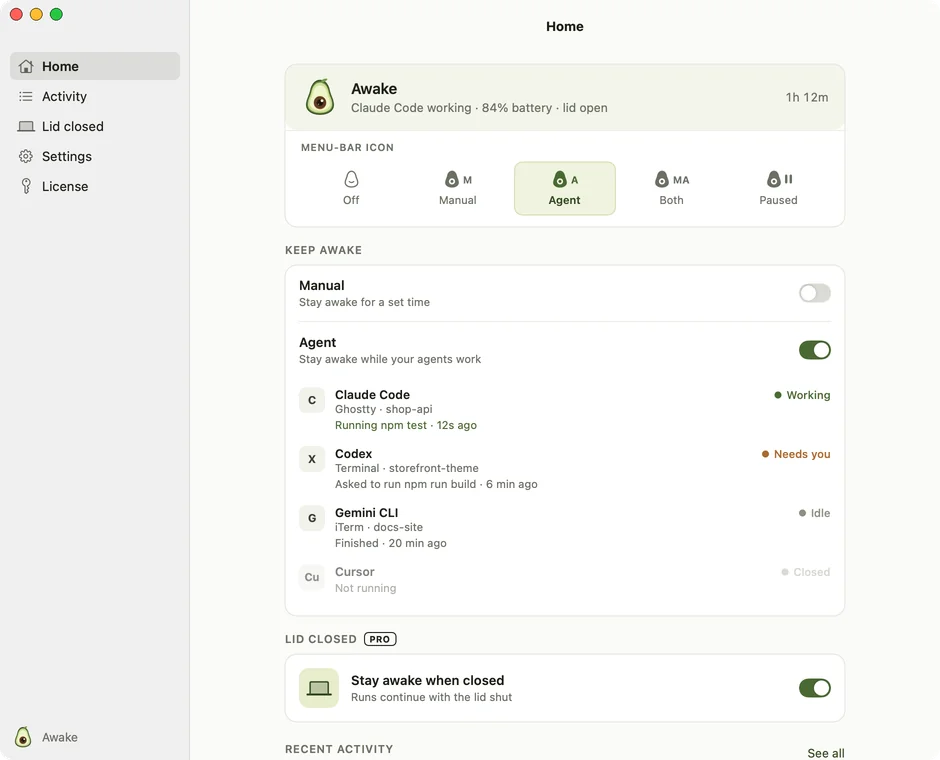Click the License key icon in sidebar
The image size is (940, 760).
(26, 186)
